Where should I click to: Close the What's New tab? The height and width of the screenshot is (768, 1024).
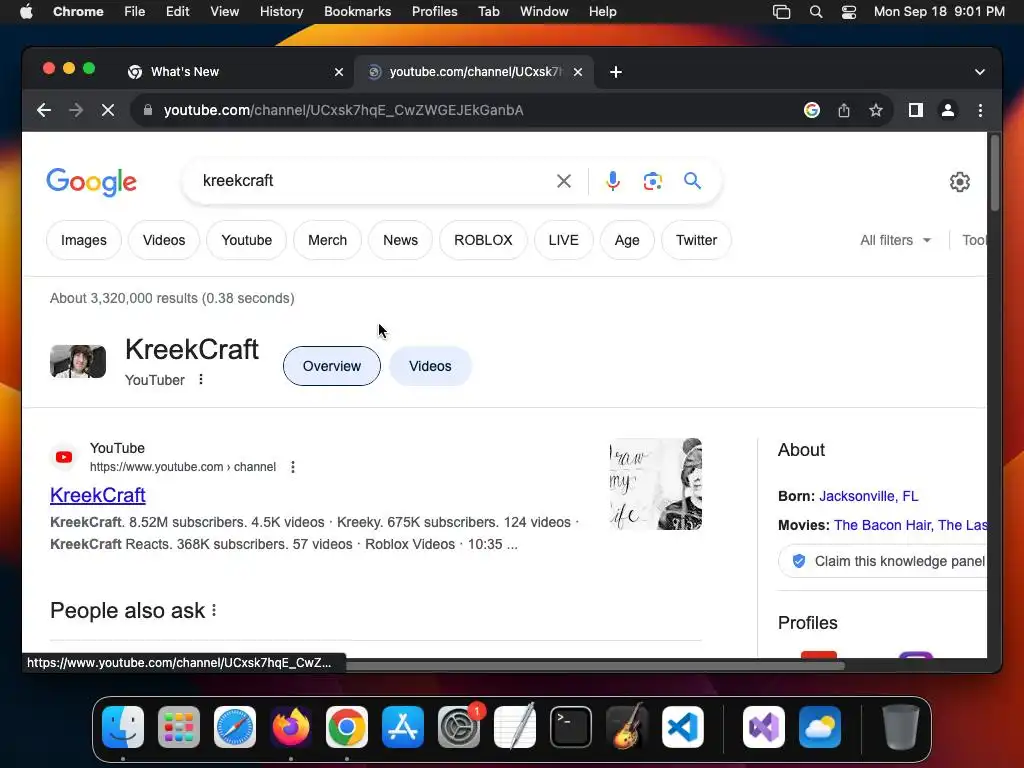pyautogui.click(x=339, y=72)
